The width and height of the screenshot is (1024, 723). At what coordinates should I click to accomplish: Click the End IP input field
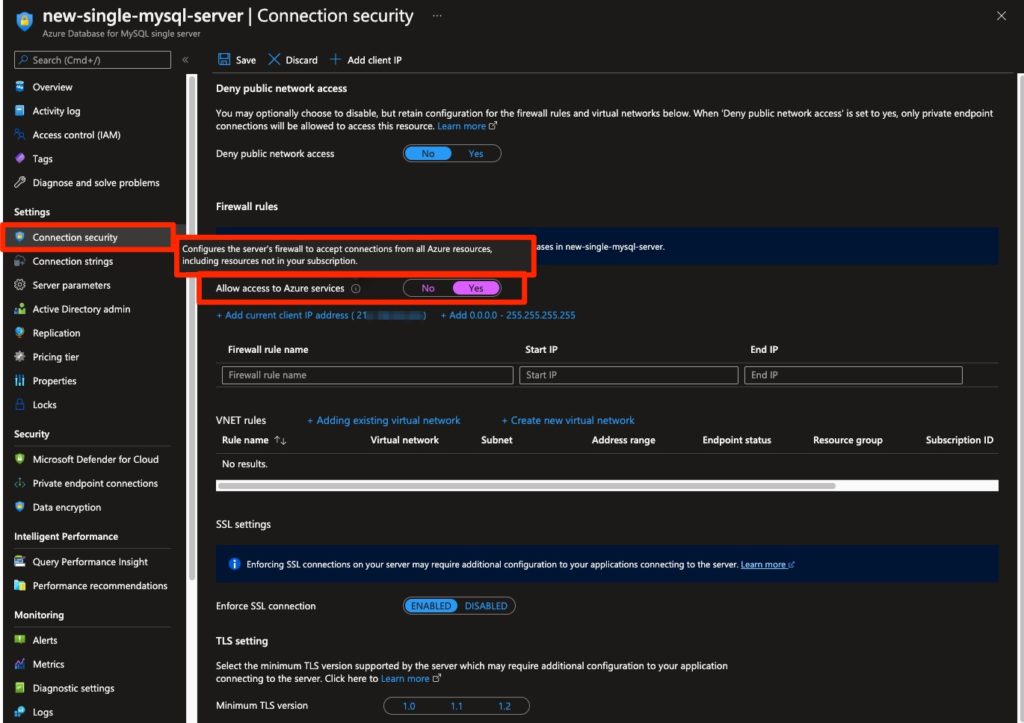click(x=853, y=375)
